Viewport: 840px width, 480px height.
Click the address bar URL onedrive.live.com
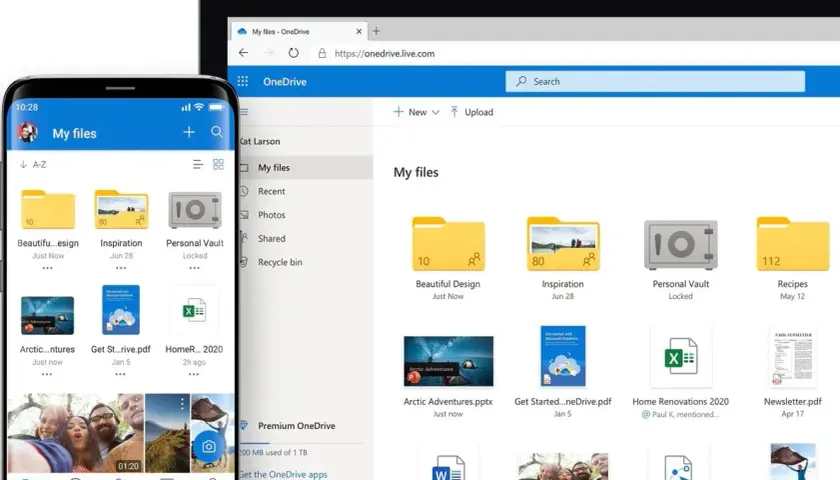[385, 53]
